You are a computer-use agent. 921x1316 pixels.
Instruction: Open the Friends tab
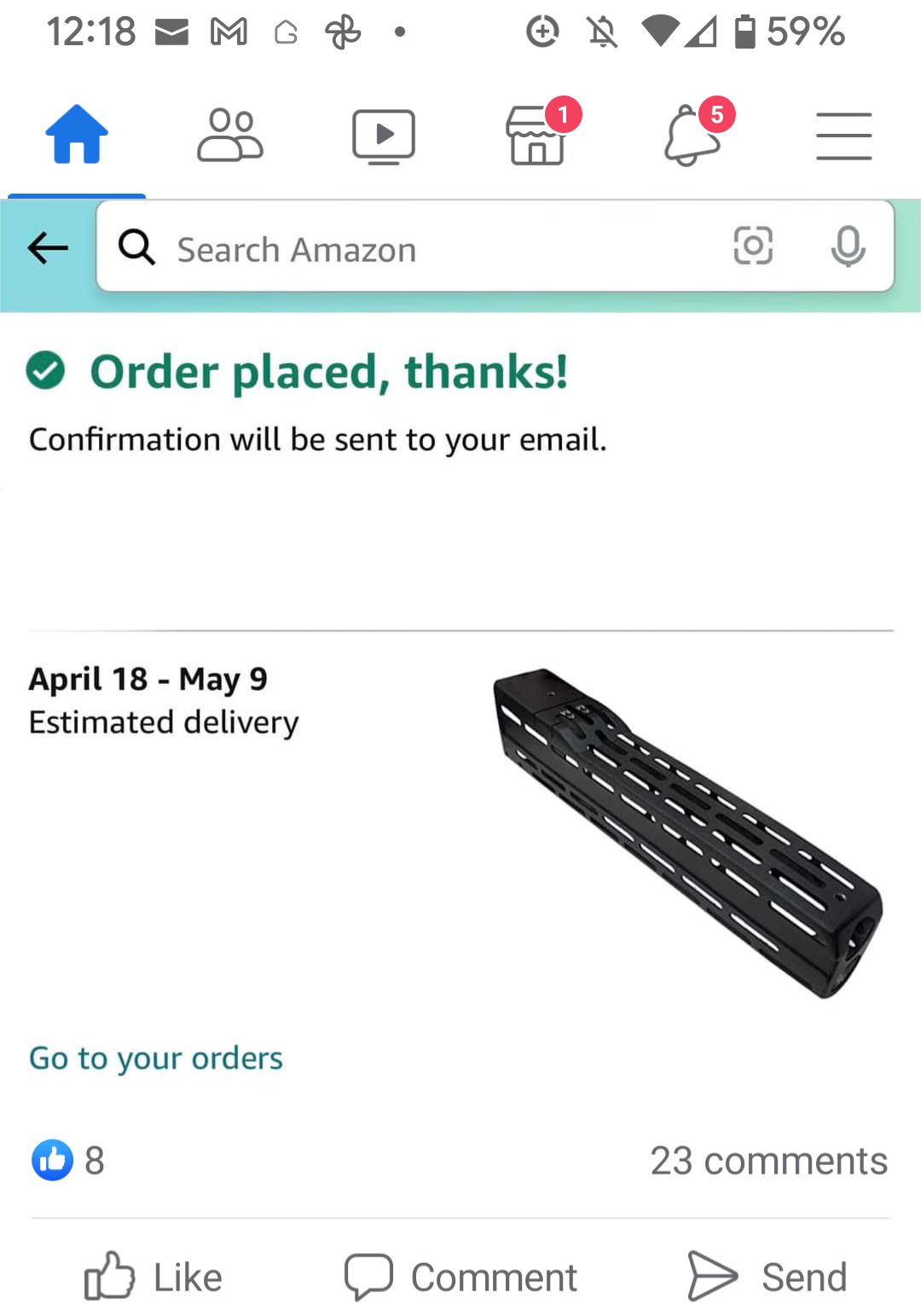pyautogui.click(x=230, y=135)
